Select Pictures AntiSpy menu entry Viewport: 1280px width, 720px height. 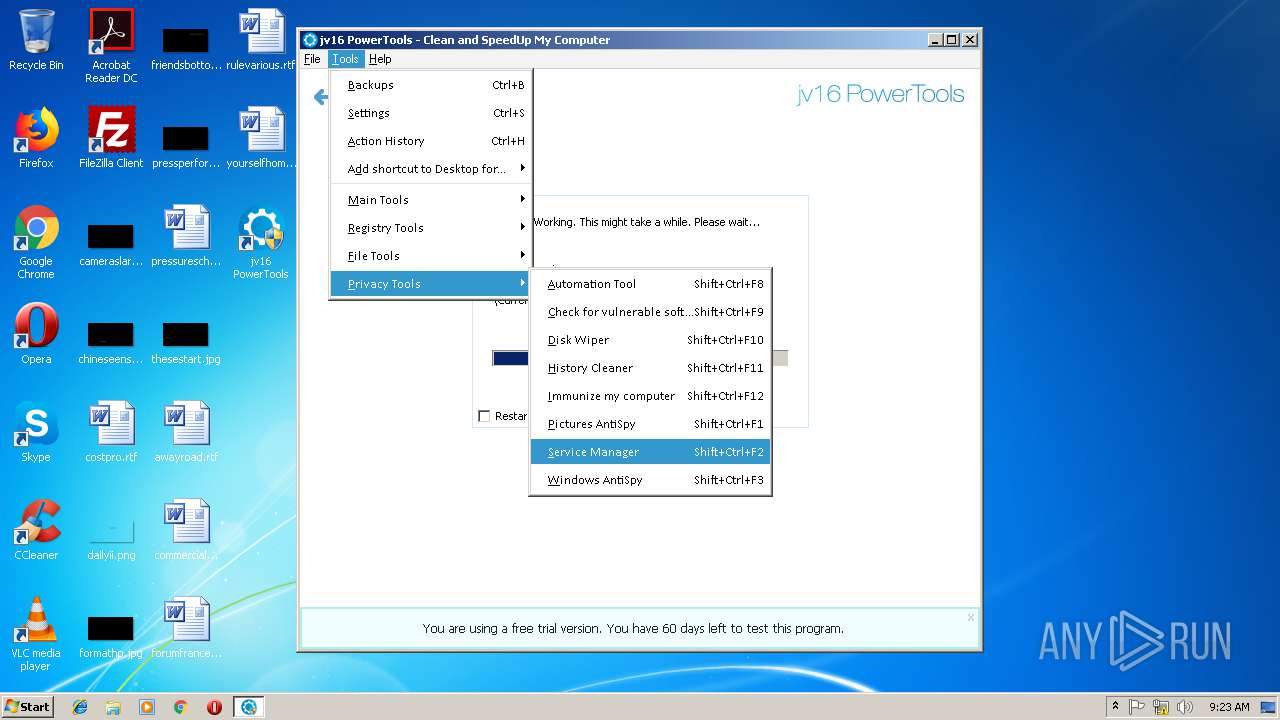(650, 424)
